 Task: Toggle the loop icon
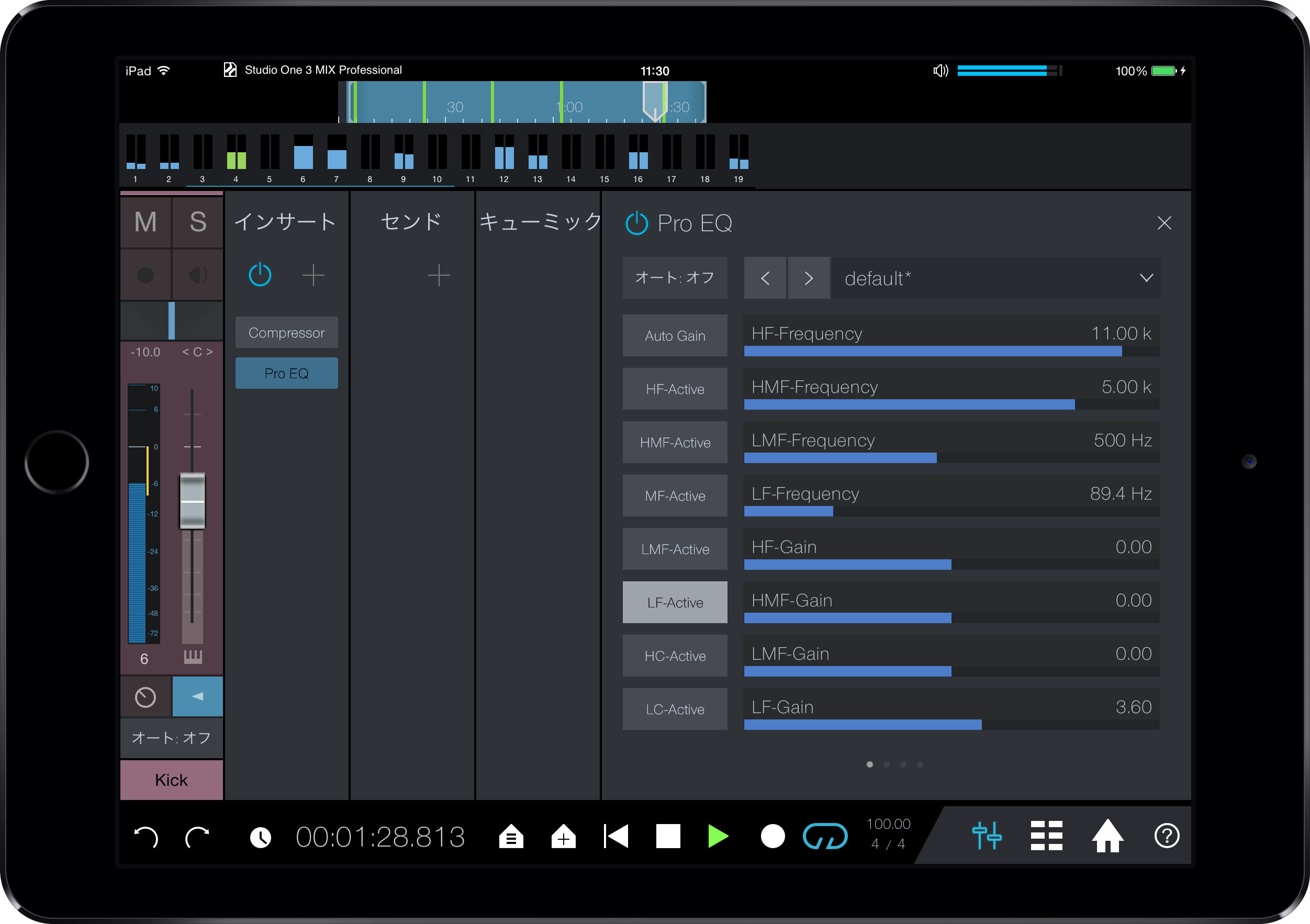(x=825, y=836)
